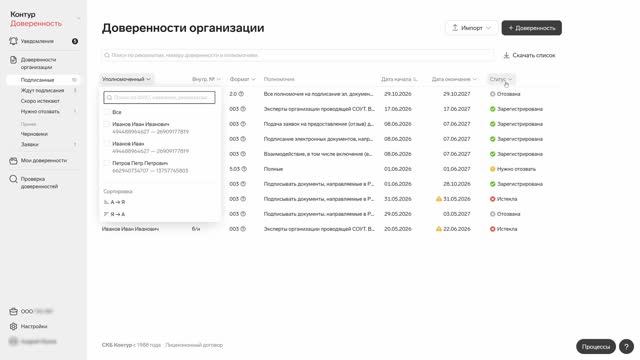Click the Подписание электронных документов row text
The height and width of the screenshot is (360, 640).
pyautogui.click(x=318, y=139)
